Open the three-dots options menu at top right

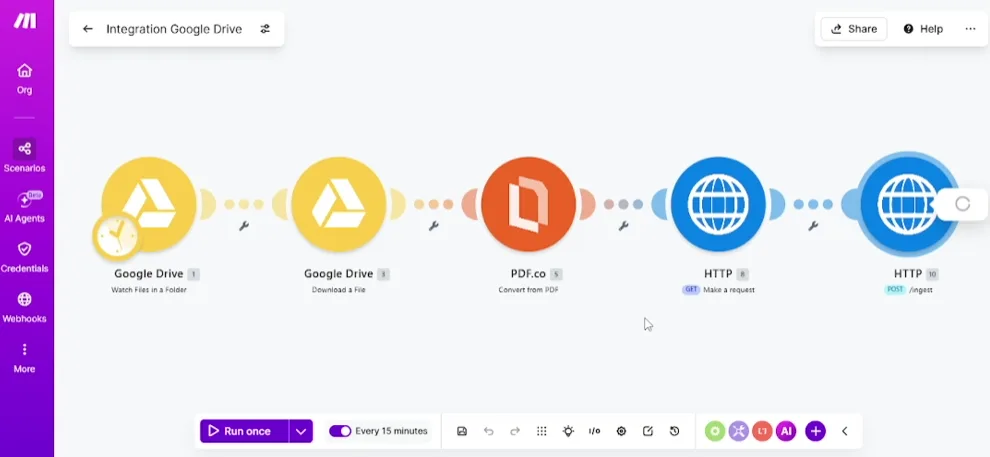pos(970,29)
